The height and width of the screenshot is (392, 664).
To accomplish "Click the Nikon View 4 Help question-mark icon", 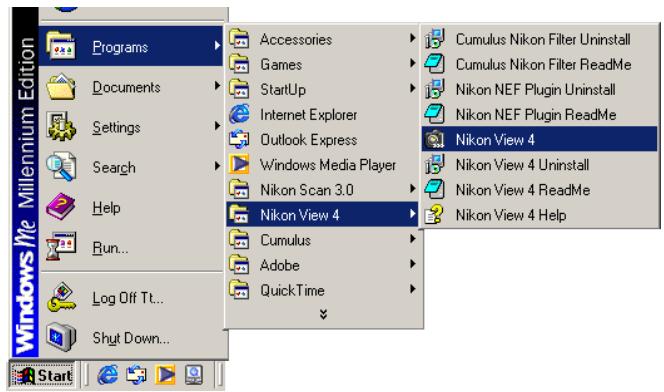I will [434, 215].
